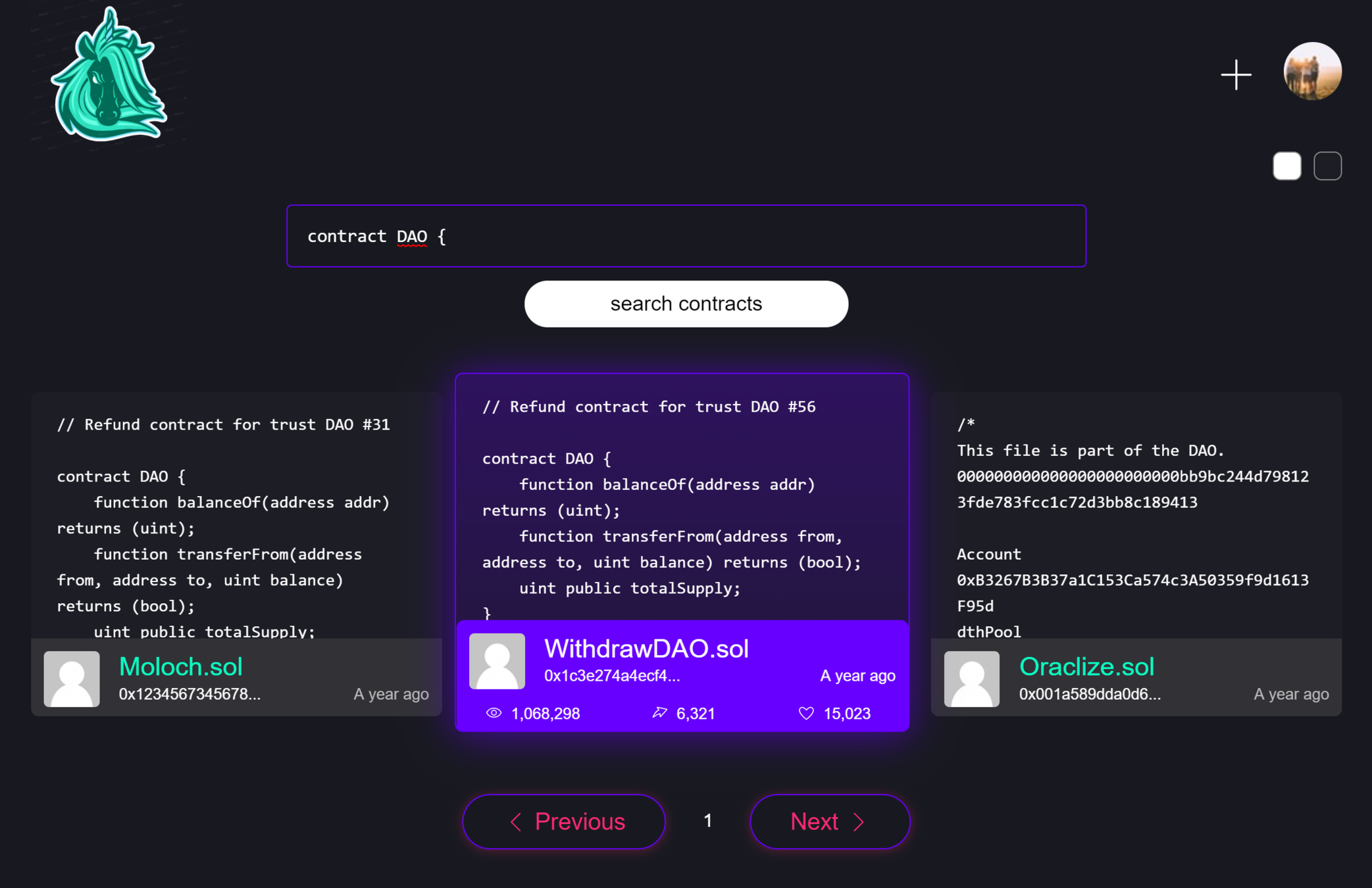Open the Moloch.sol contract title link

point(180,666)
